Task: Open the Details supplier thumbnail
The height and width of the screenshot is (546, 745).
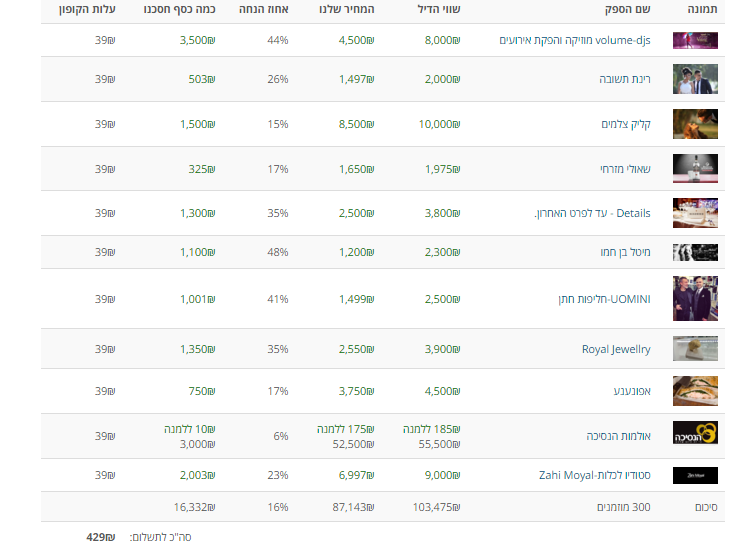Action: (695, 213)
